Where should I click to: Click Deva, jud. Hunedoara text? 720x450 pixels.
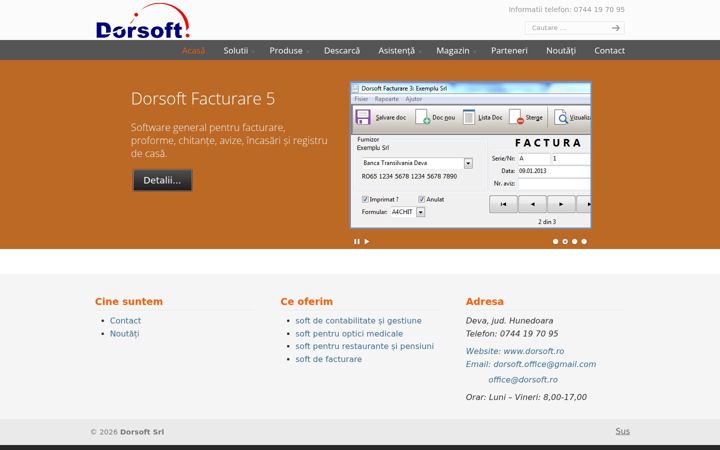click(509, 321)
